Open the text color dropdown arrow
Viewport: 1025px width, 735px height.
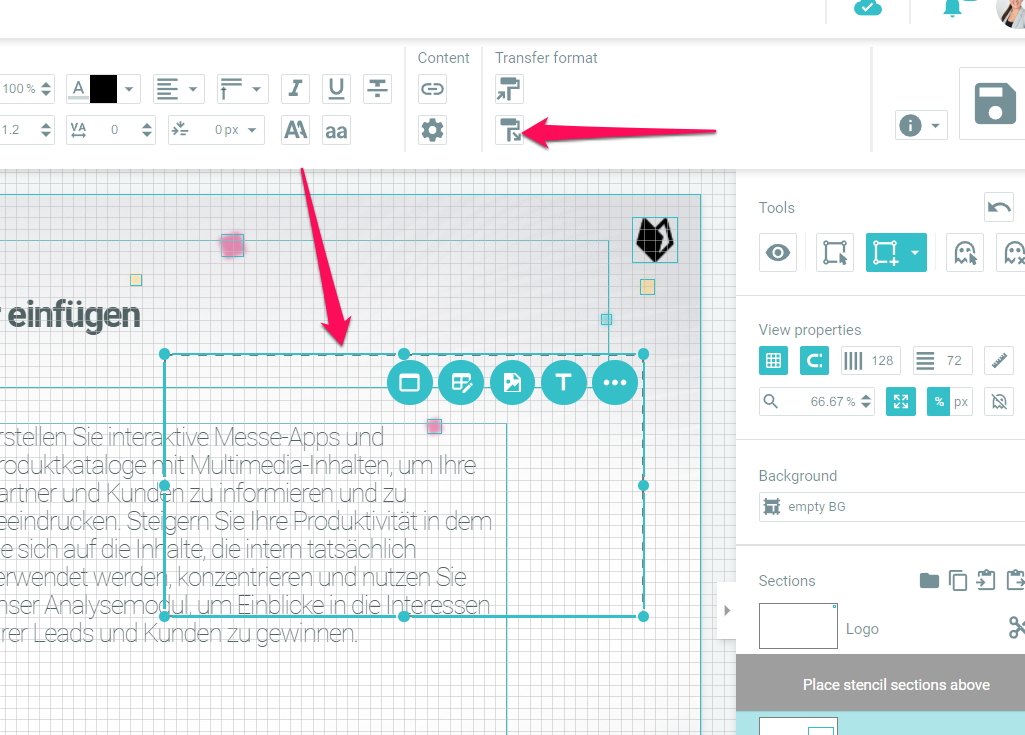coord(129,89)
